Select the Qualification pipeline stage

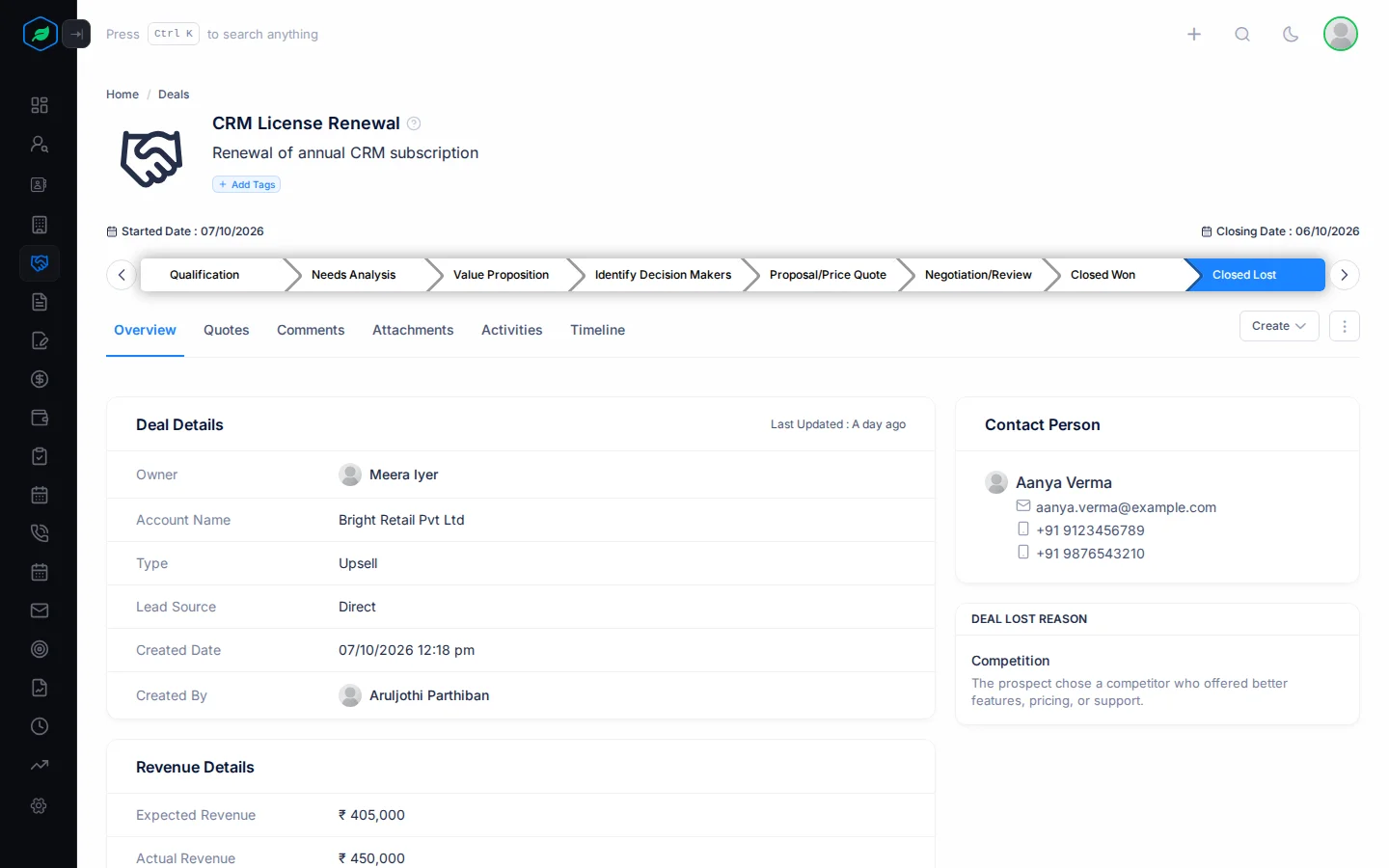coord(214,275)
